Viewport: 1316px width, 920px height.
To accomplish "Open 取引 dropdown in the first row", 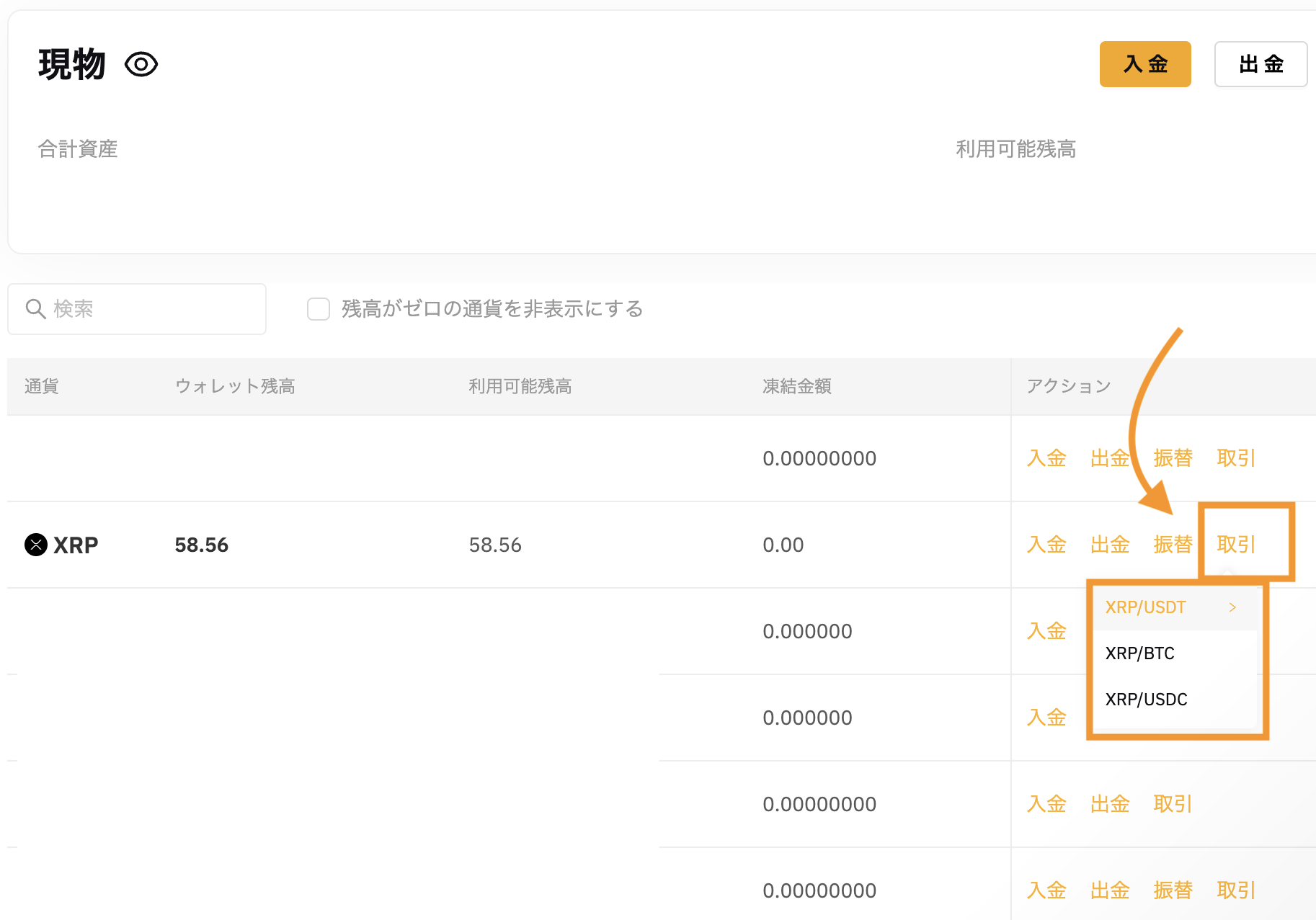I will [x=1236, y=458].
